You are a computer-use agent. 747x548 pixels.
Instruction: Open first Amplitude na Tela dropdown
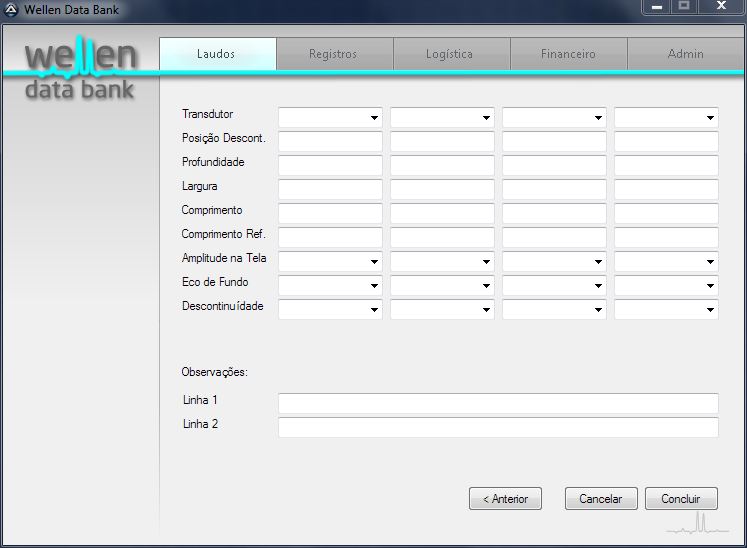click(x=330, y=261)
